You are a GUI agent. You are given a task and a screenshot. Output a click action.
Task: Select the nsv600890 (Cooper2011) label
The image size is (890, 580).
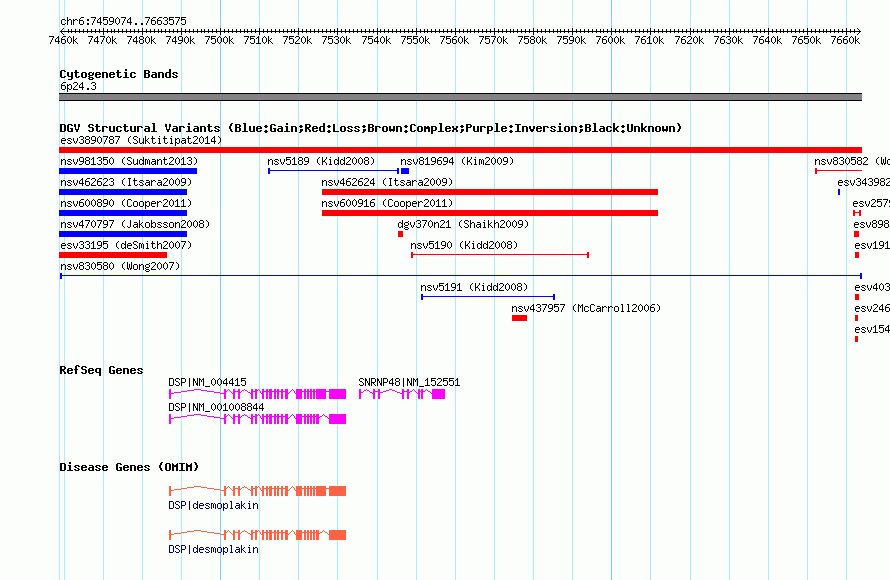pos(126,203)
